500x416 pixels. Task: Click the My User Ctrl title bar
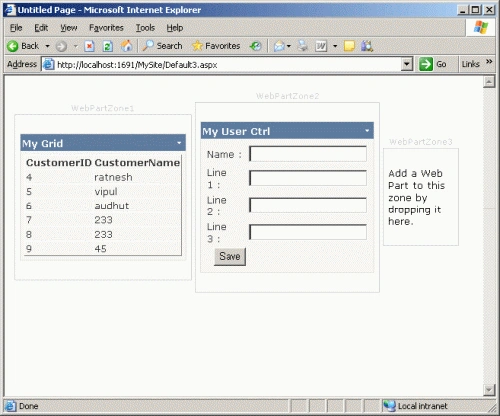287,131
